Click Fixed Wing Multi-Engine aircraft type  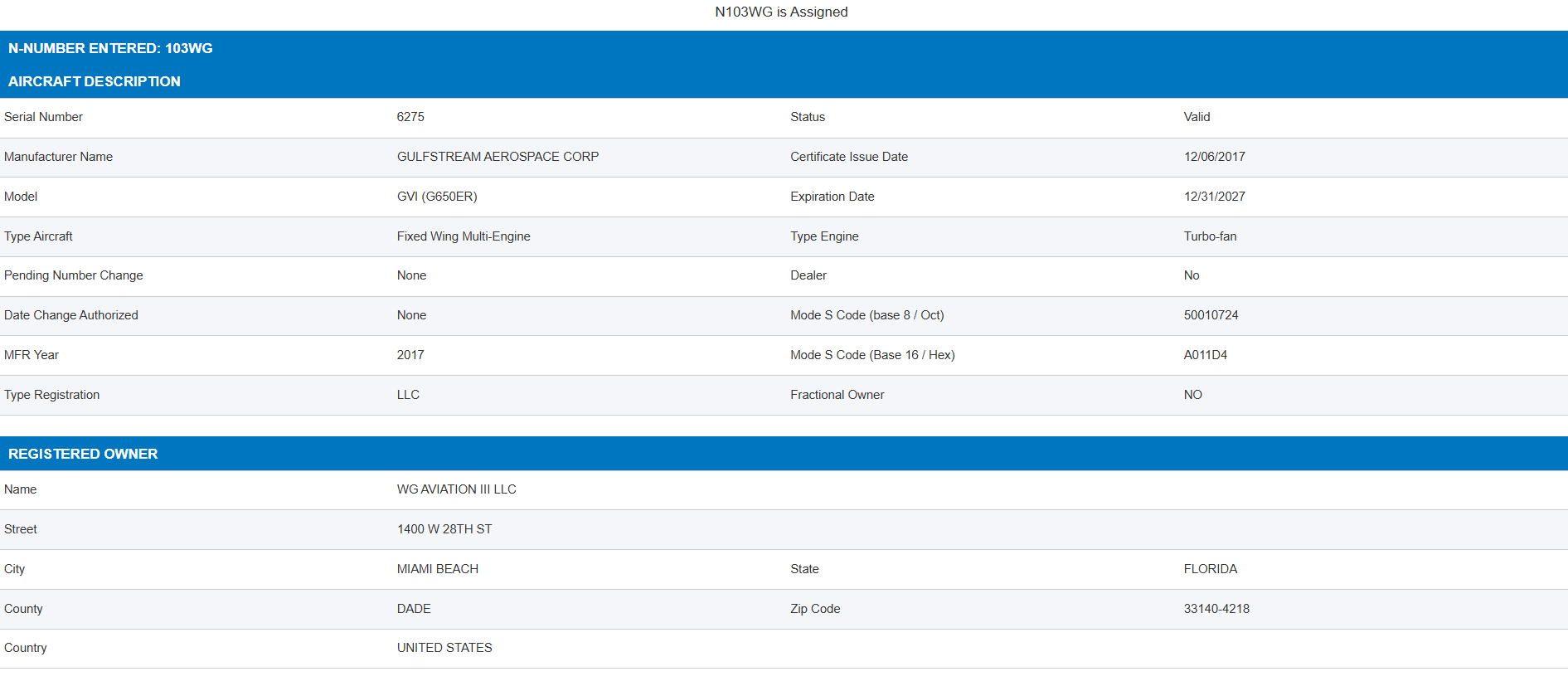pyautogui.click(x=464, y=236)
